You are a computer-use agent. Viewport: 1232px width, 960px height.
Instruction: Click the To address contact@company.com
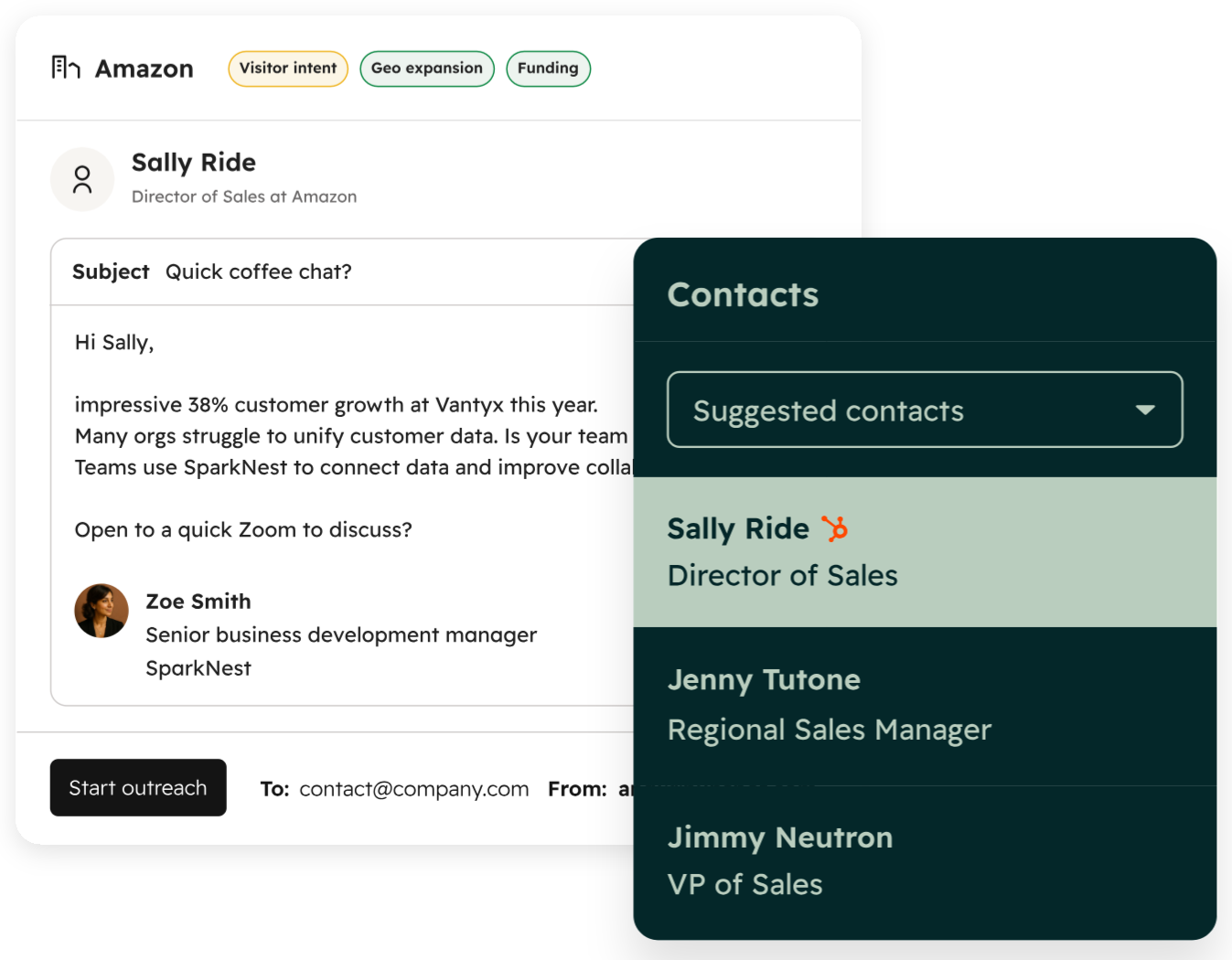pos(413,789)
